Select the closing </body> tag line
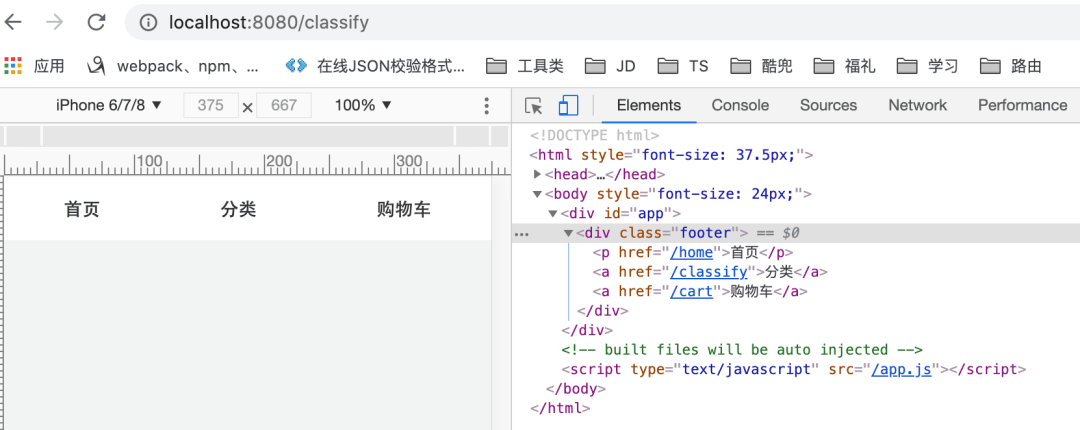The image size is (1080, 430). point(576,389)
